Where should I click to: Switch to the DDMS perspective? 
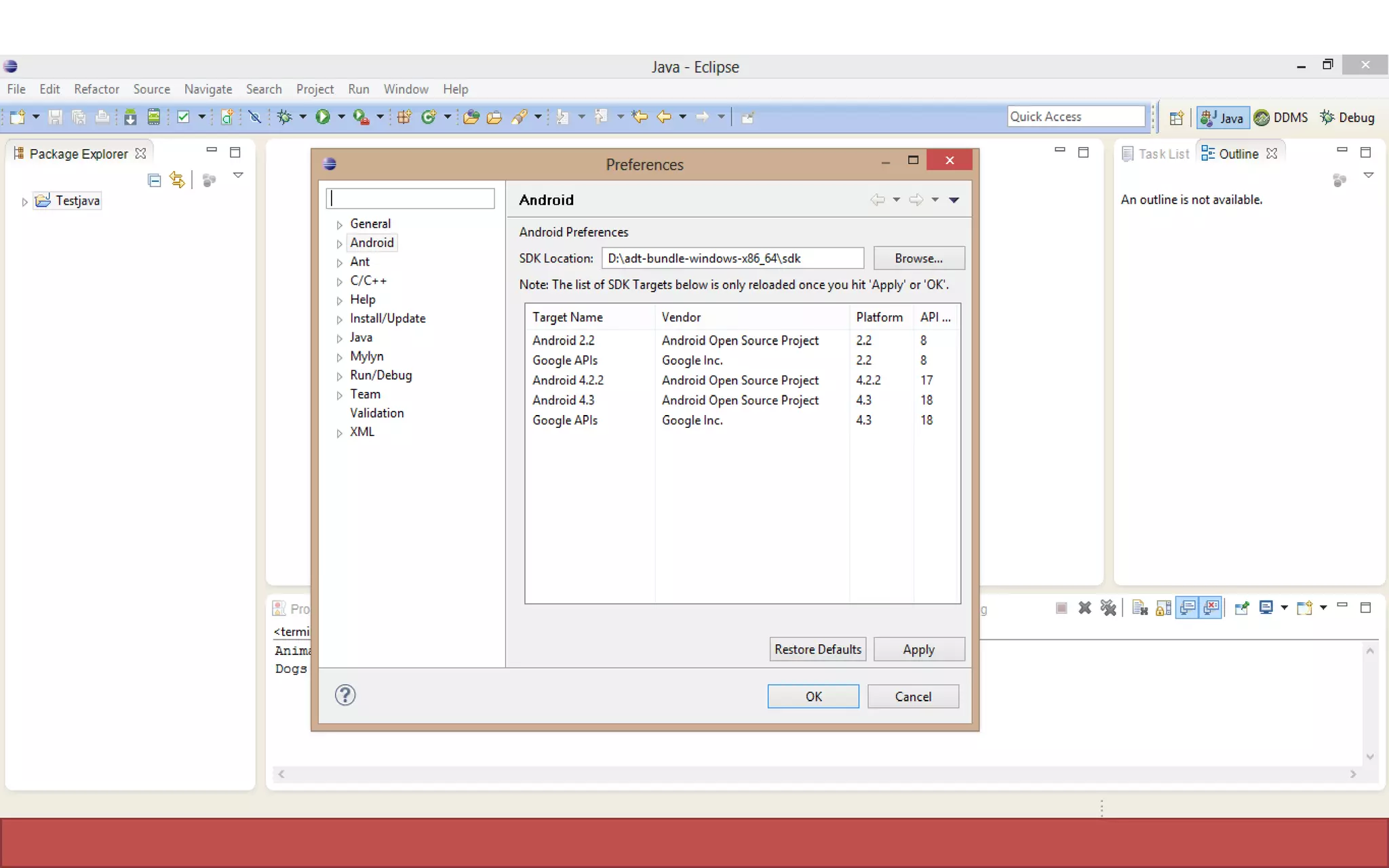[x=1281, y=117]
